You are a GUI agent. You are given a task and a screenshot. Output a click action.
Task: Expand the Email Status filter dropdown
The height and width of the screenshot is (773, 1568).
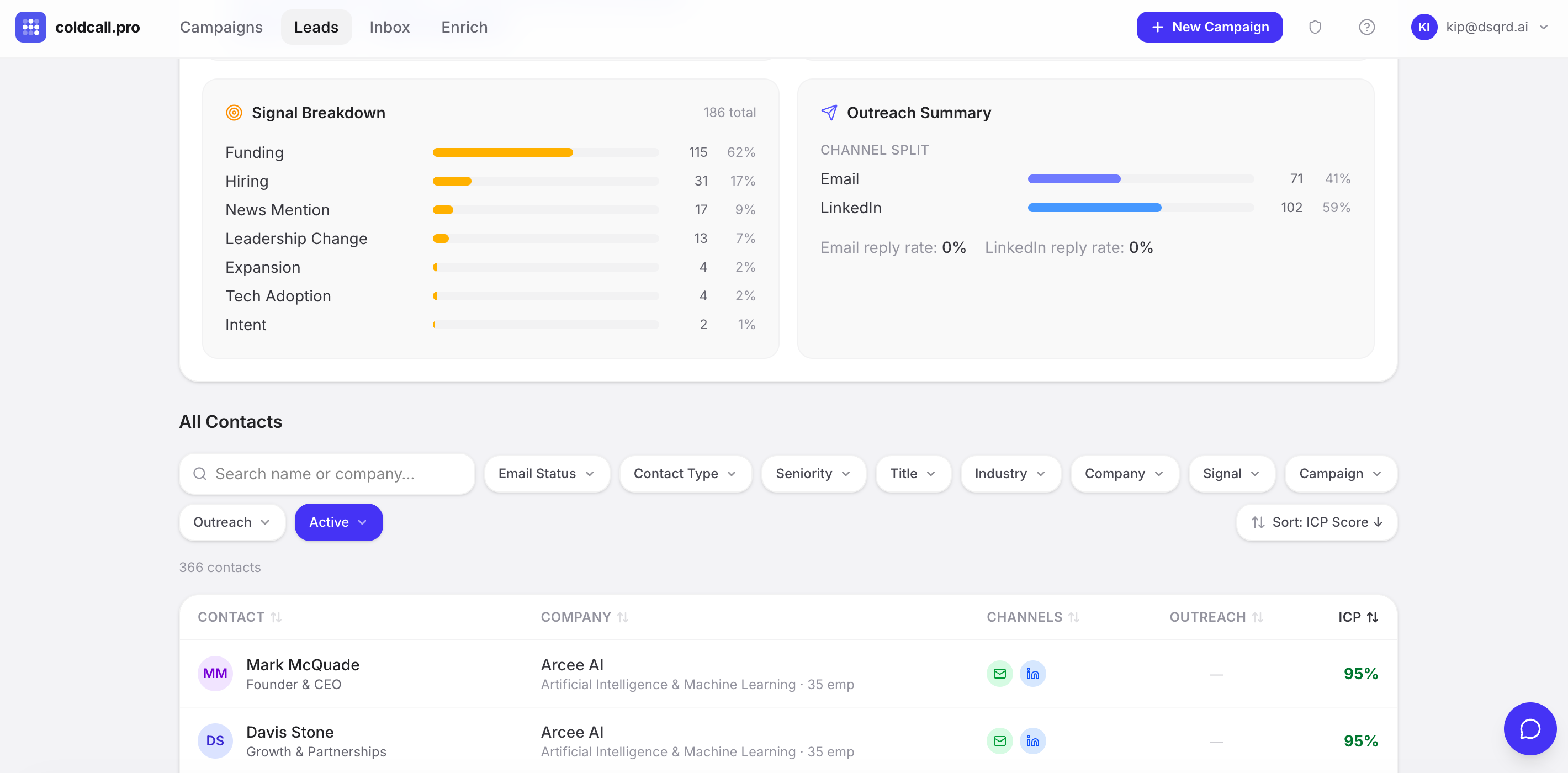(x=546, y=473)
